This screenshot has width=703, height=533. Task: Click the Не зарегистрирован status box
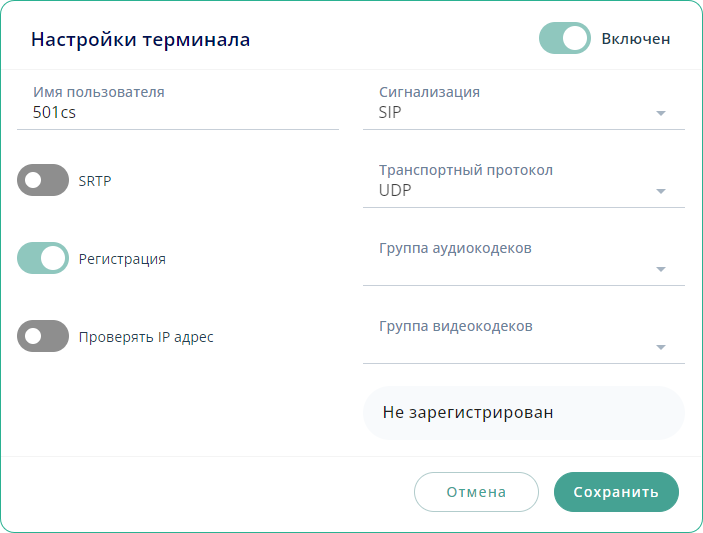pos(523,412)
